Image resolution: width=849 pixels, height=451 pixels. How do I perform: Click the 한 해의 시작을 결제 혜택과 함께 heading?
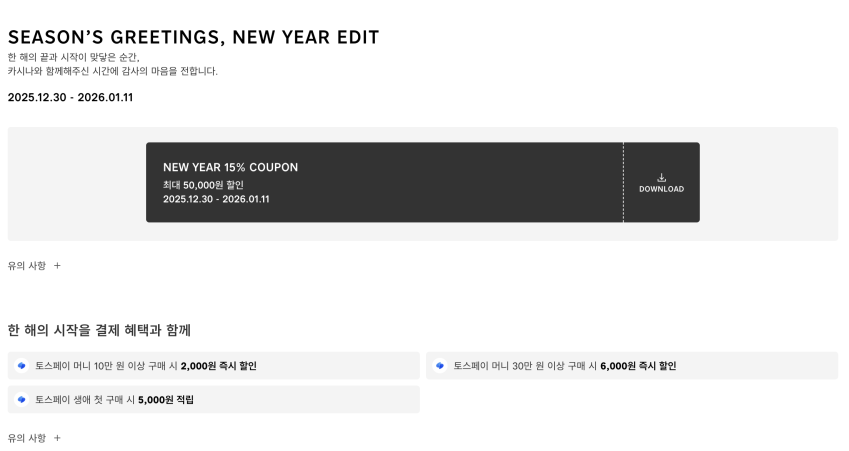pyautogui.click(x=99, y=330)
